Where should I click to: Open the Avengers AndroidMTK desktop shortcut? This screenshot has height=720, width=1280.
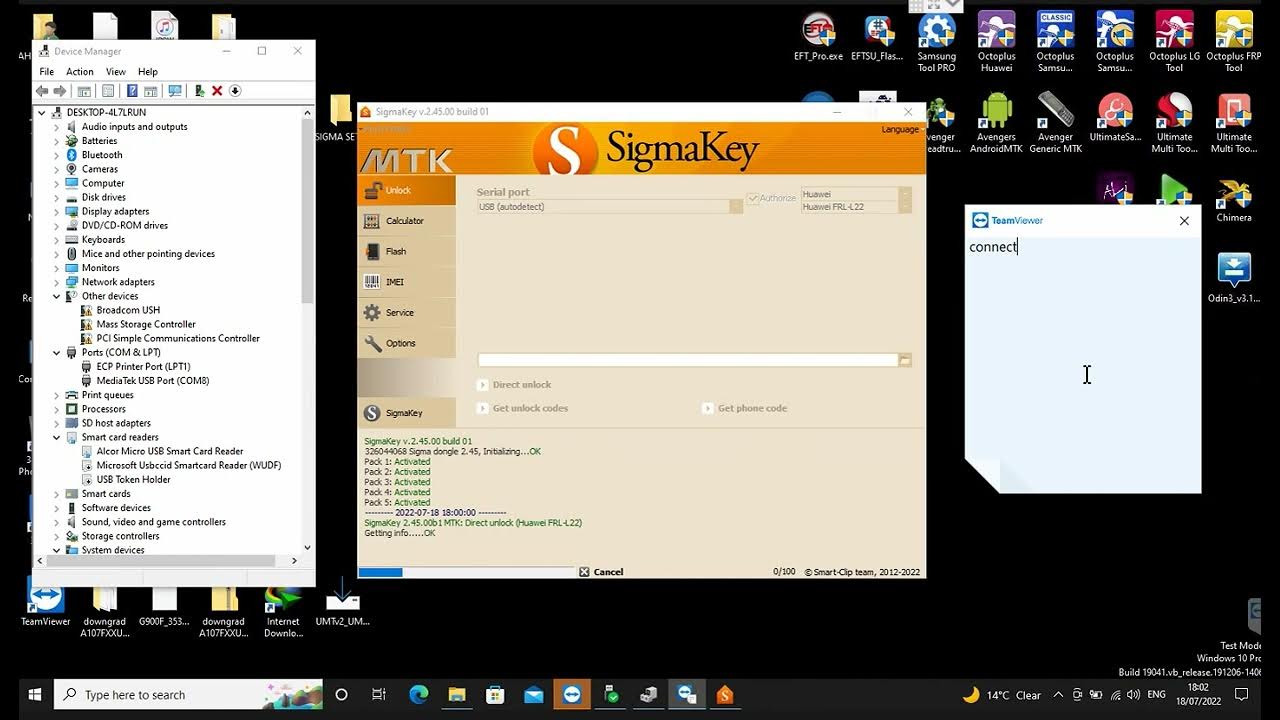pos(996,123)
